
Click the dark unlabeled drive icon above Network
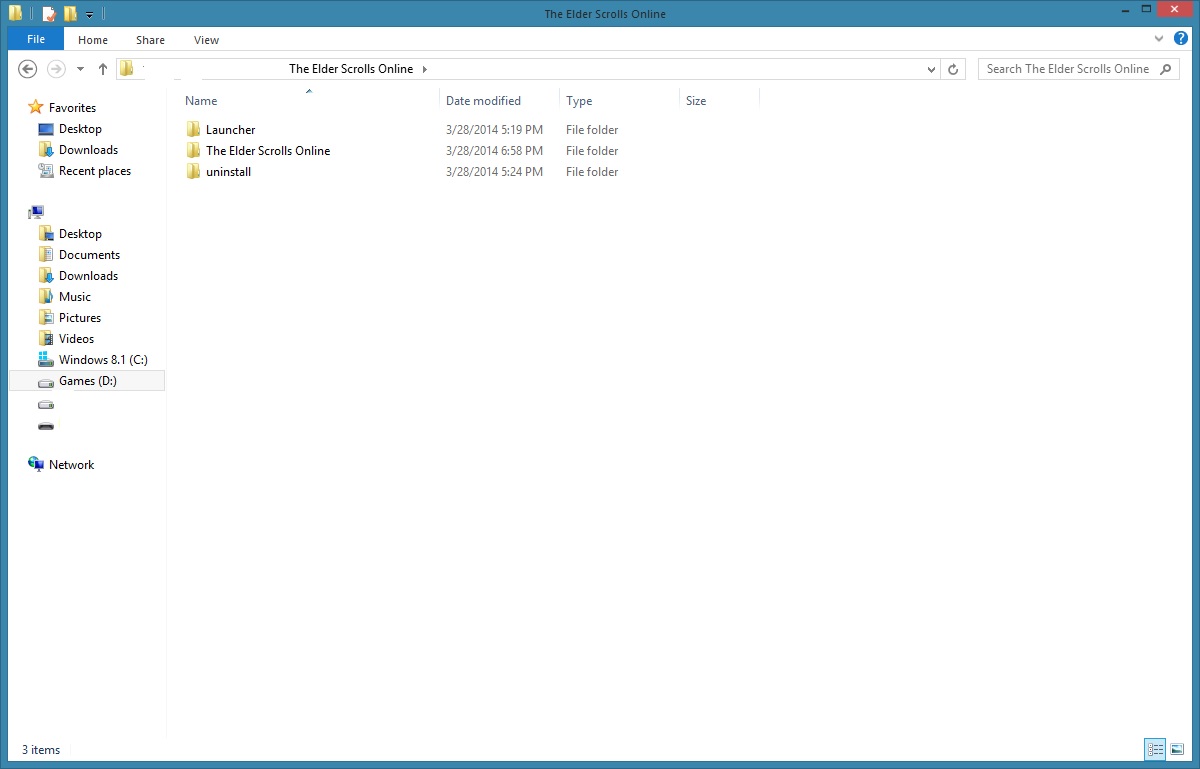point(46,426)
